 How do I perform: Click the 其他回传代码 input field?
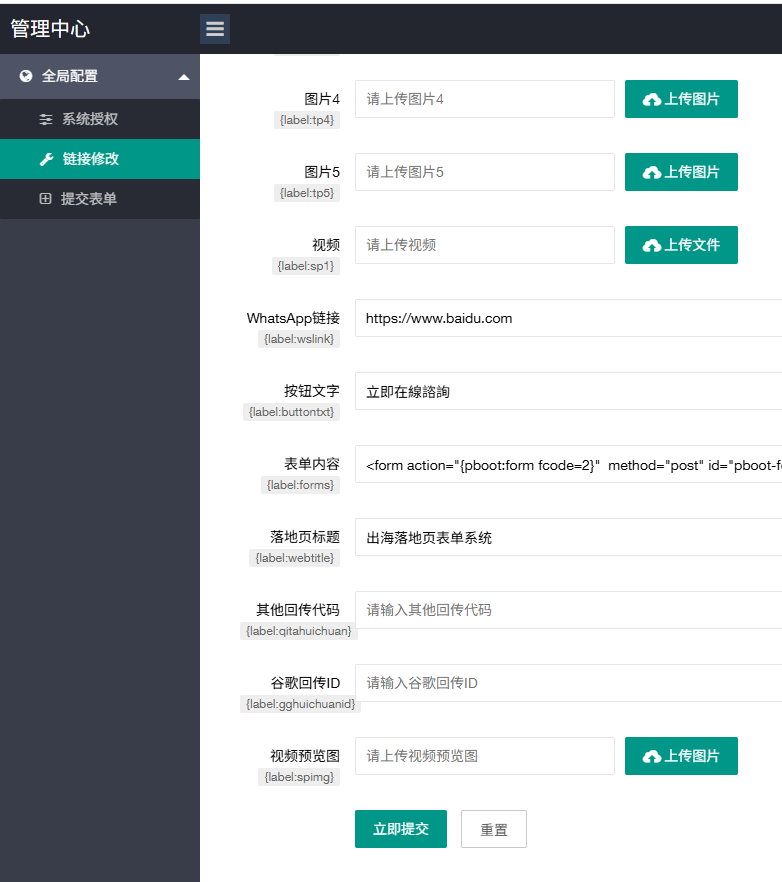coord(568,610)
